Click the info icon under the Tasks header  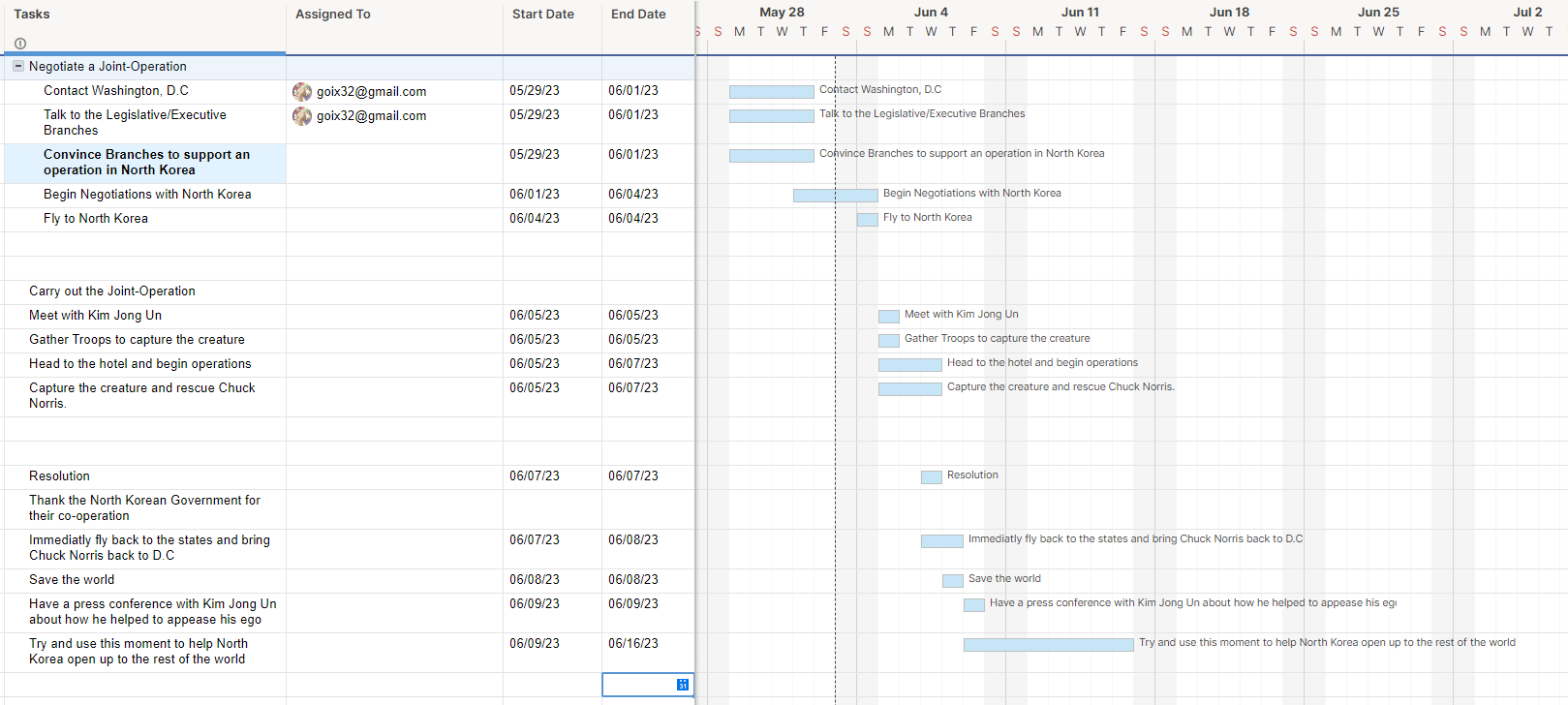point(20,44)
